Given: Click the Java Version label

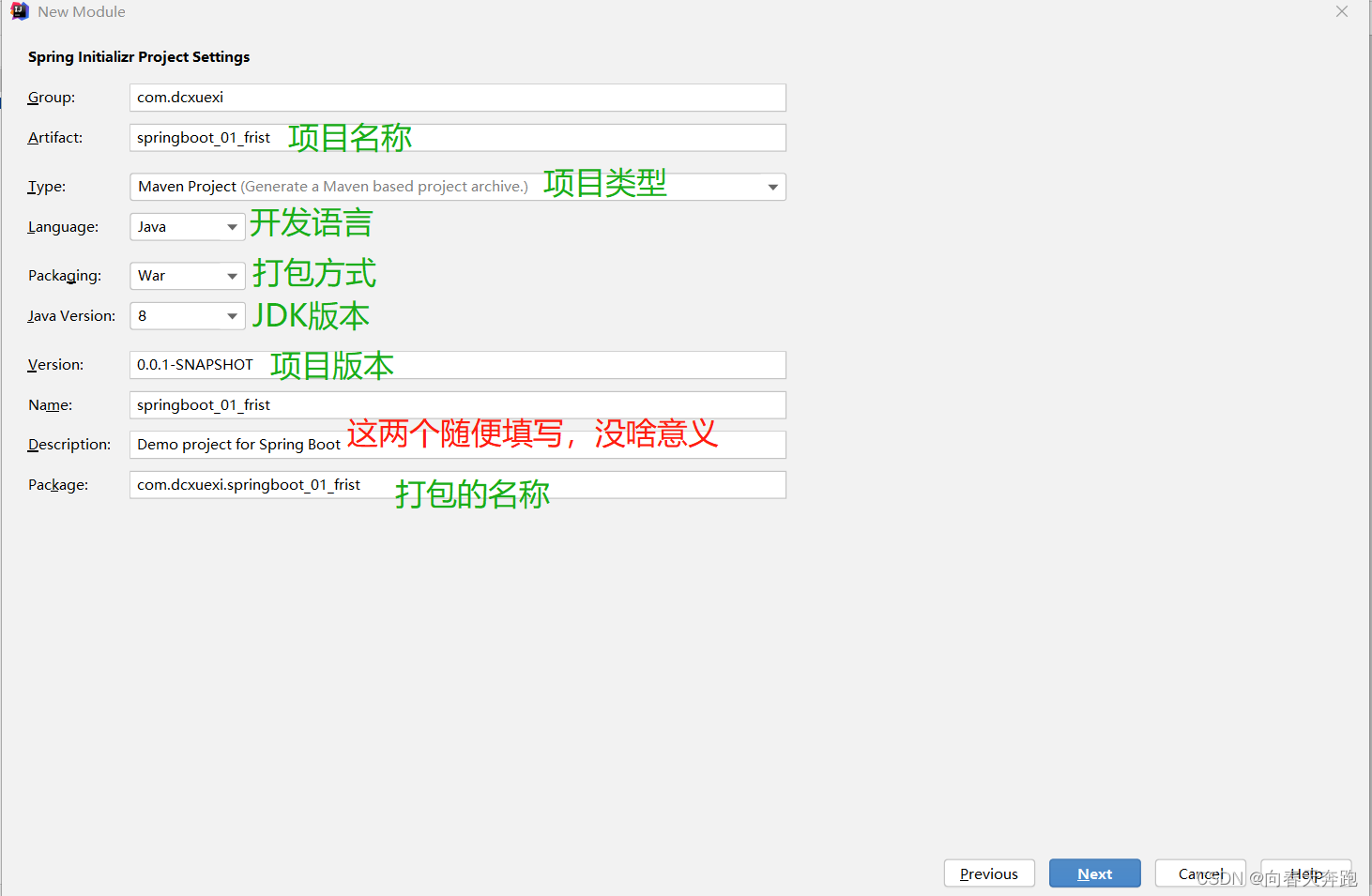Looking at the screenshot, I should pos(71,316).
